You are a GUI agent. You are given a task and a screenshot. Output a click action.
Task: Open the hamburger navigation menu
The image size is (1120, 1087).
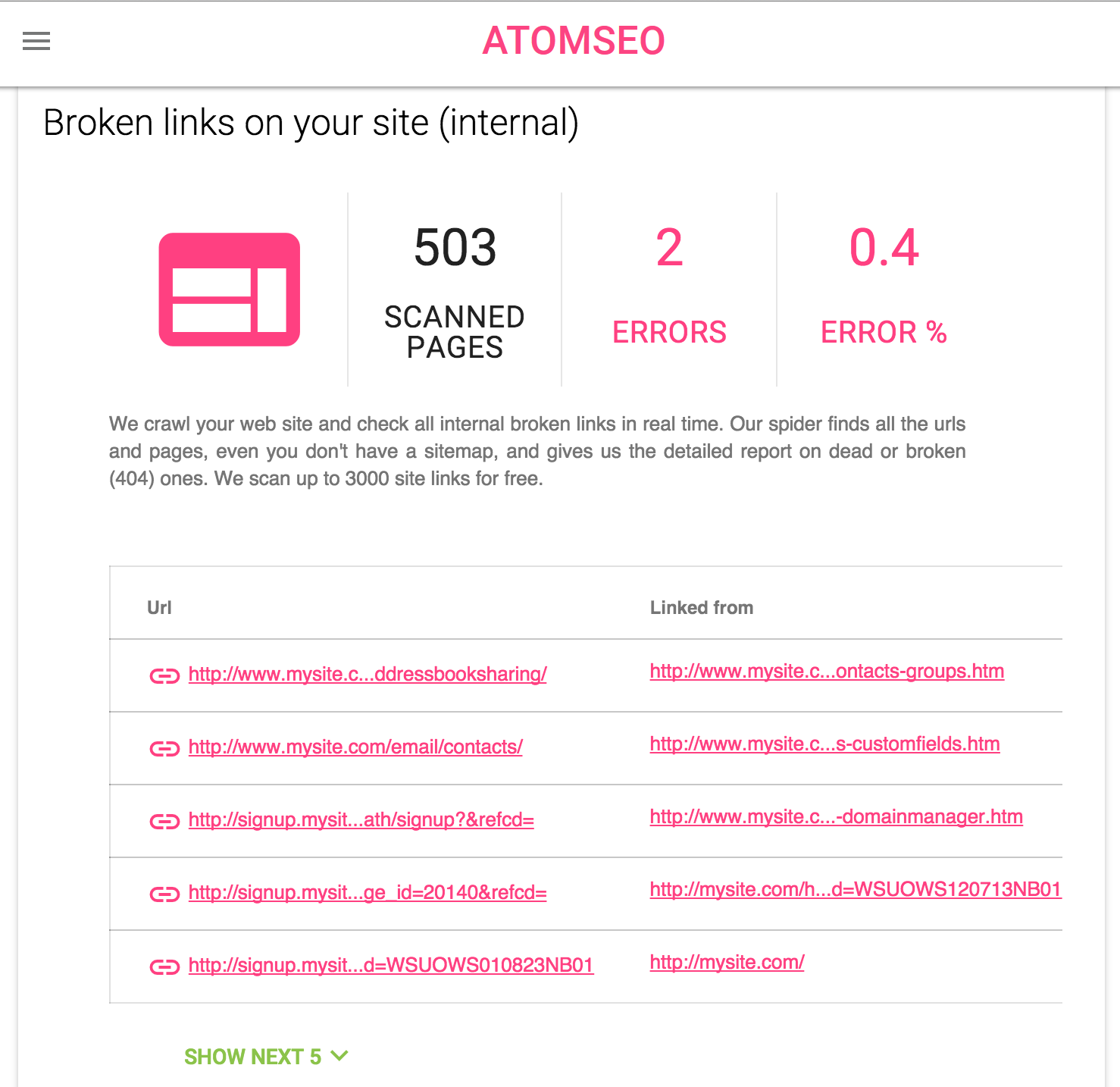(36, 40)
